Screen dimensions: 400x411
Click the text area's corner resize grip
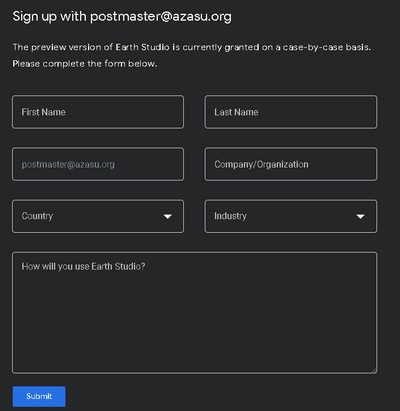[374, 370]
